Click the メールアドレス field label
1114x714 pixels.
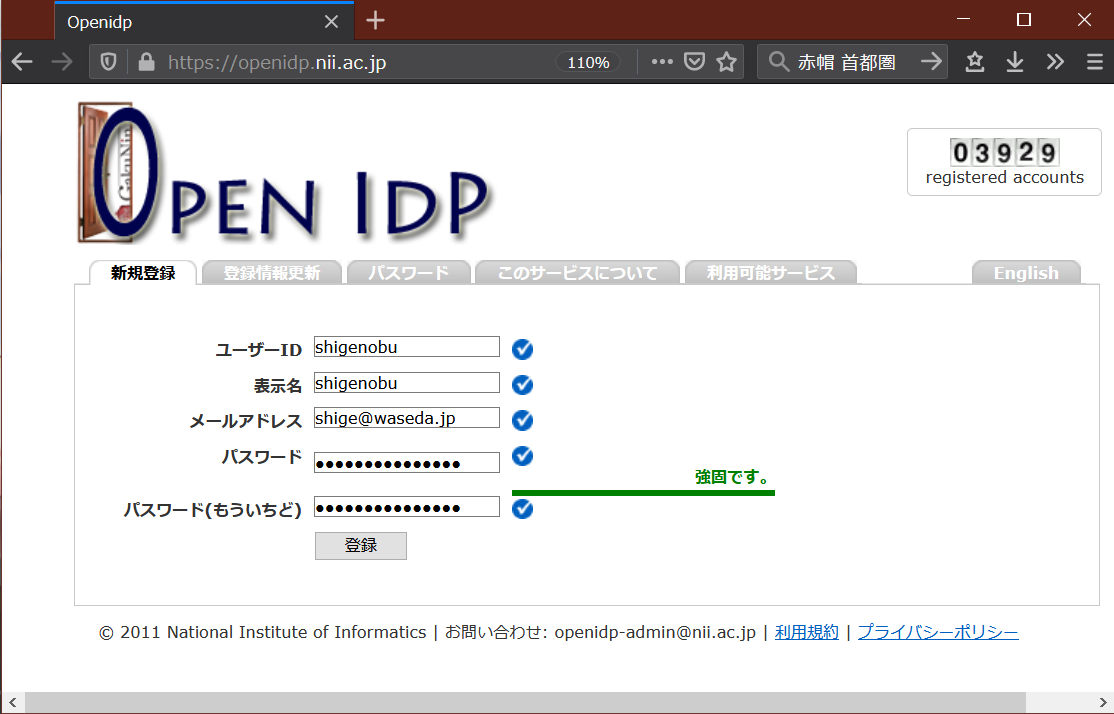tap(246, 421)
